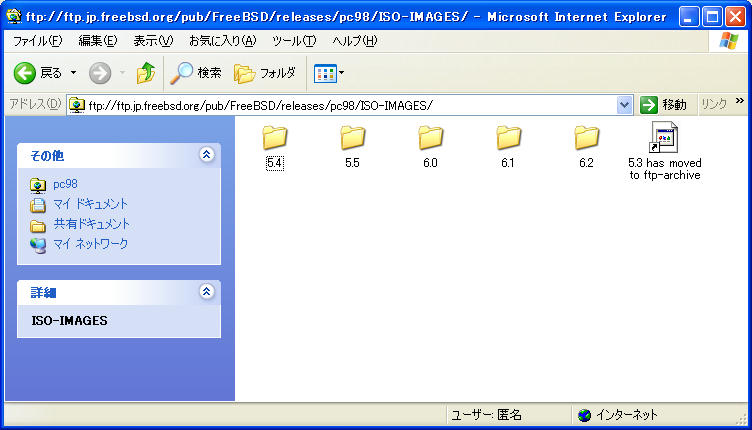This screenshot has height=430, width=752.
Task: Click the ISO-IMAGES details text
Action: point(70,321)
